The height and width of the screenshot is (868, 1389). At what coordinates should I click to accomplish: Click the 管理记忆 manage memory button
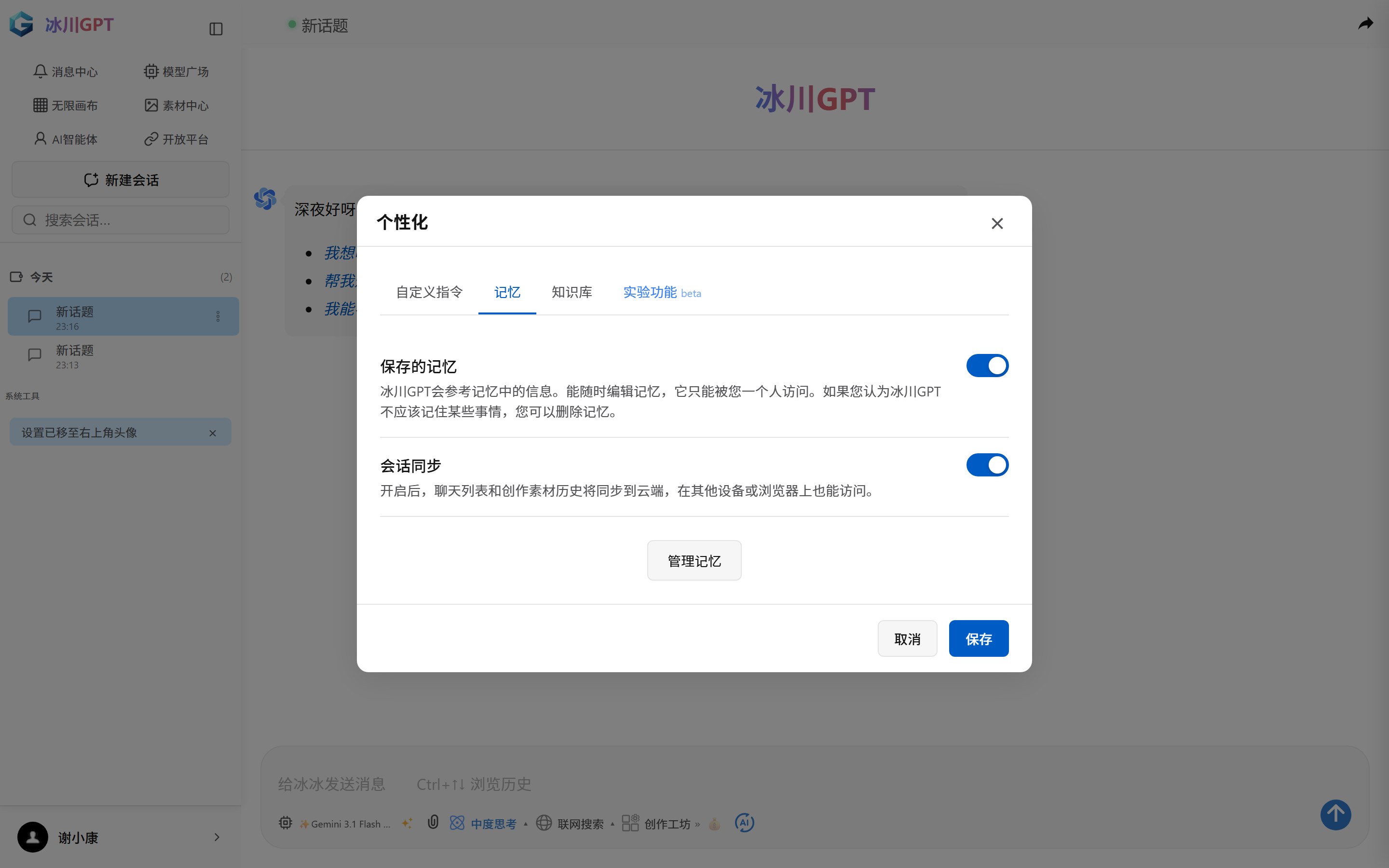694,560
